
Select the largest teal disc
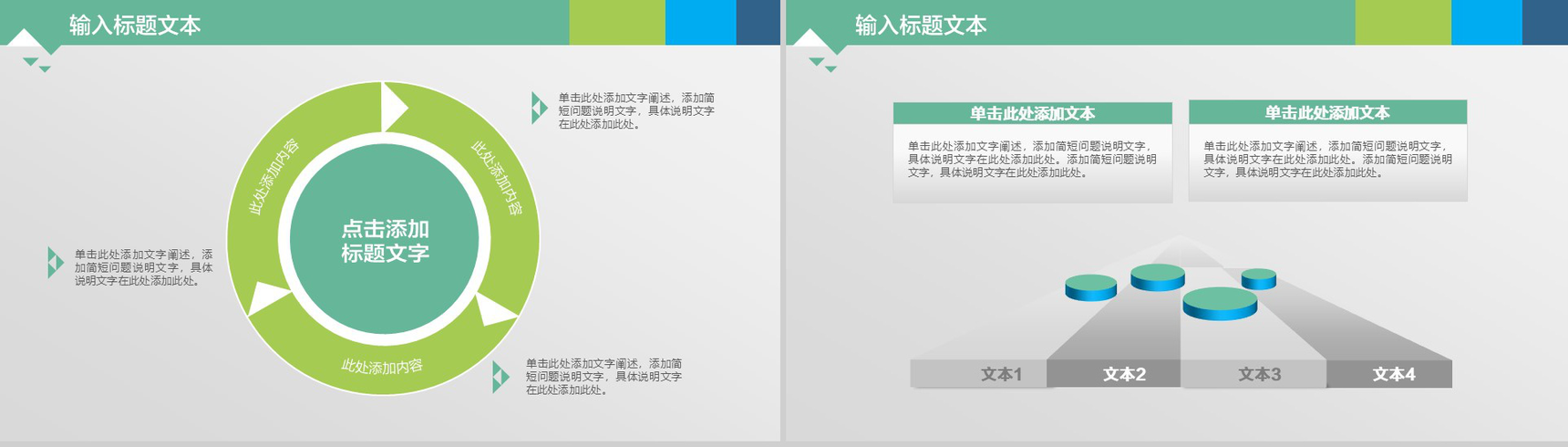coord(1220,303)
